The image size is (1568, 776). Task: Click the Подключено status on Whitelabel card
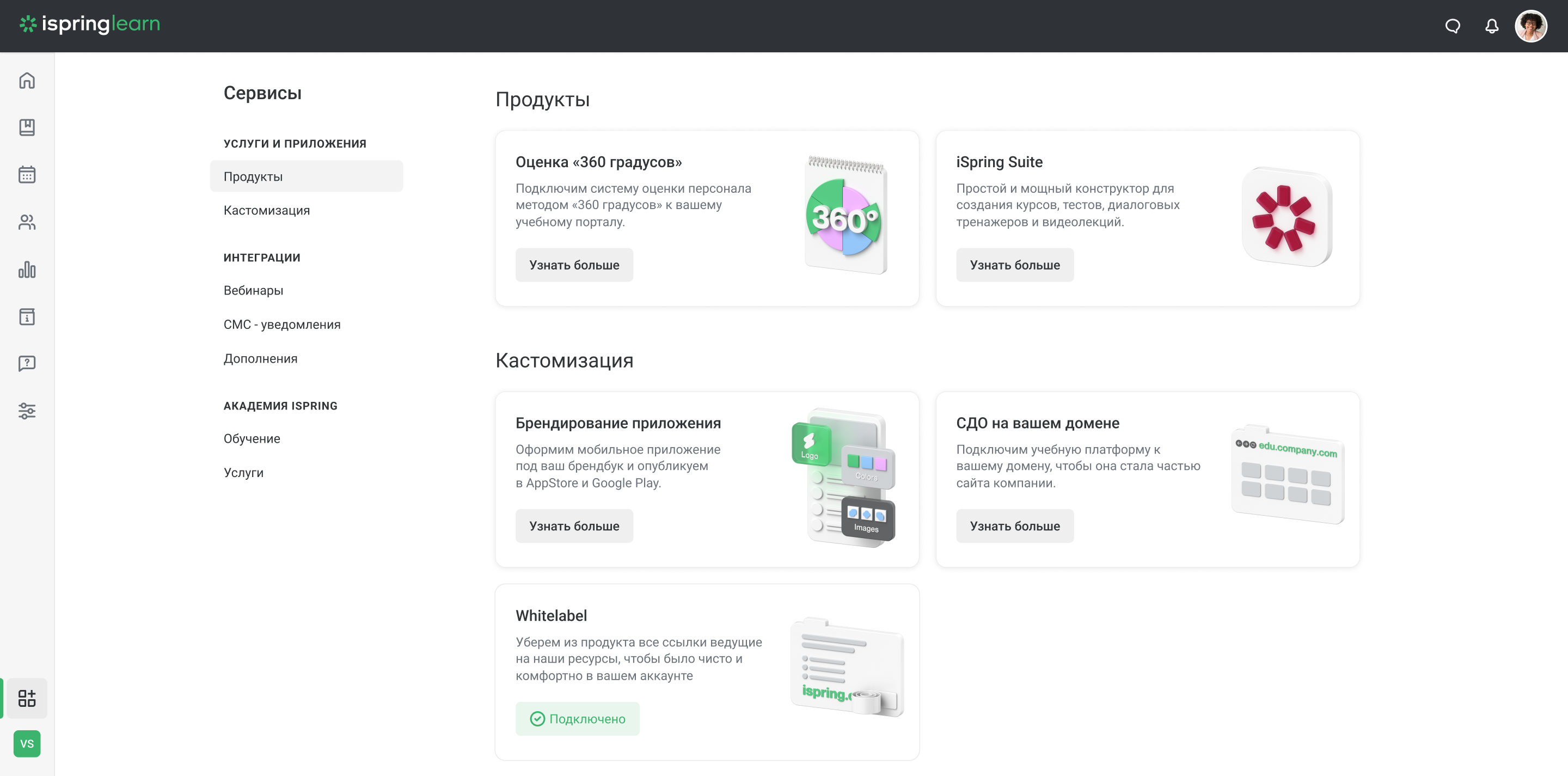tap(577, 718)
